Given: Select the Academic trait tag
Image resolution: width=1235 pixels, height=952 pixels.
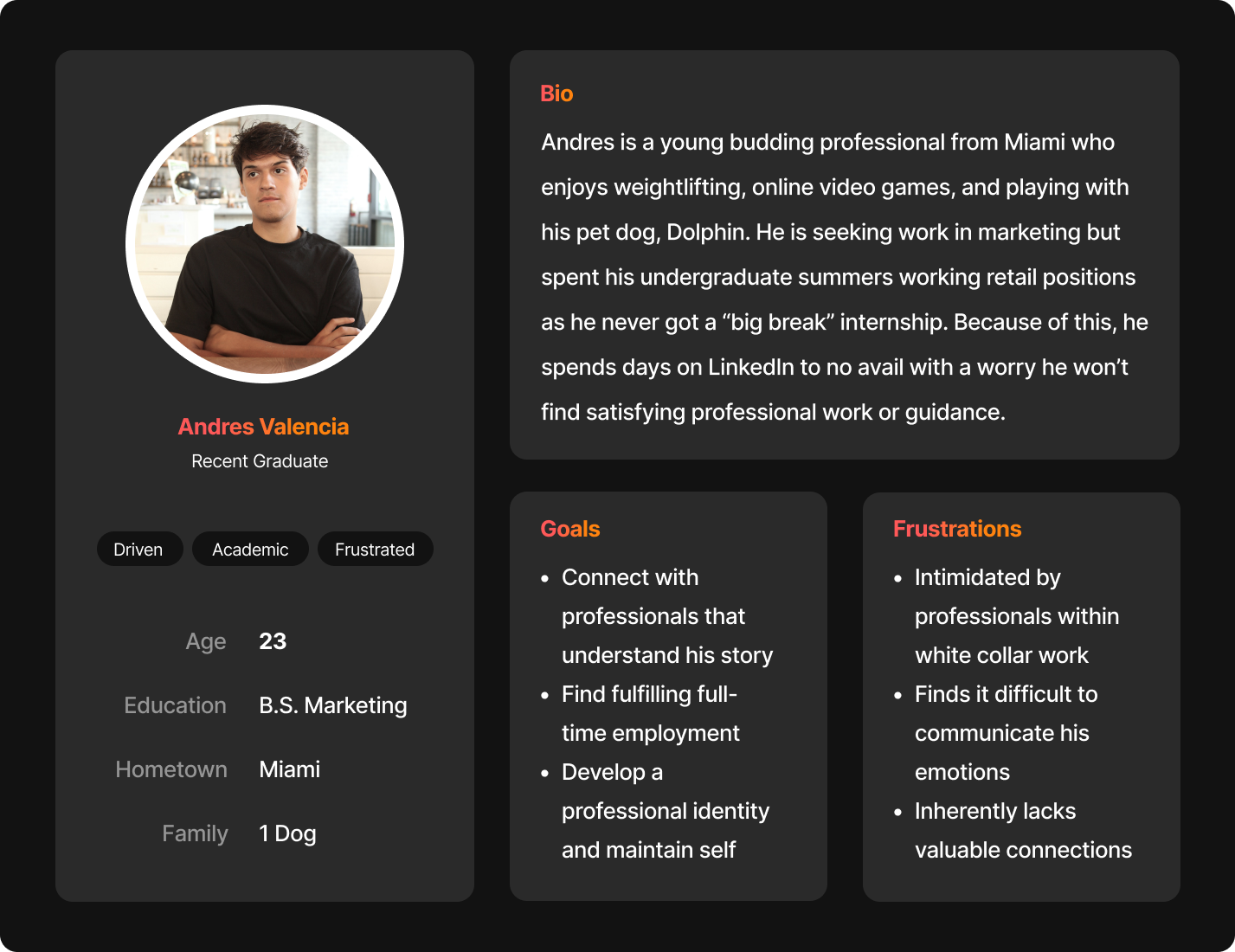Looking at the screenshot, I should click(250, 549).
